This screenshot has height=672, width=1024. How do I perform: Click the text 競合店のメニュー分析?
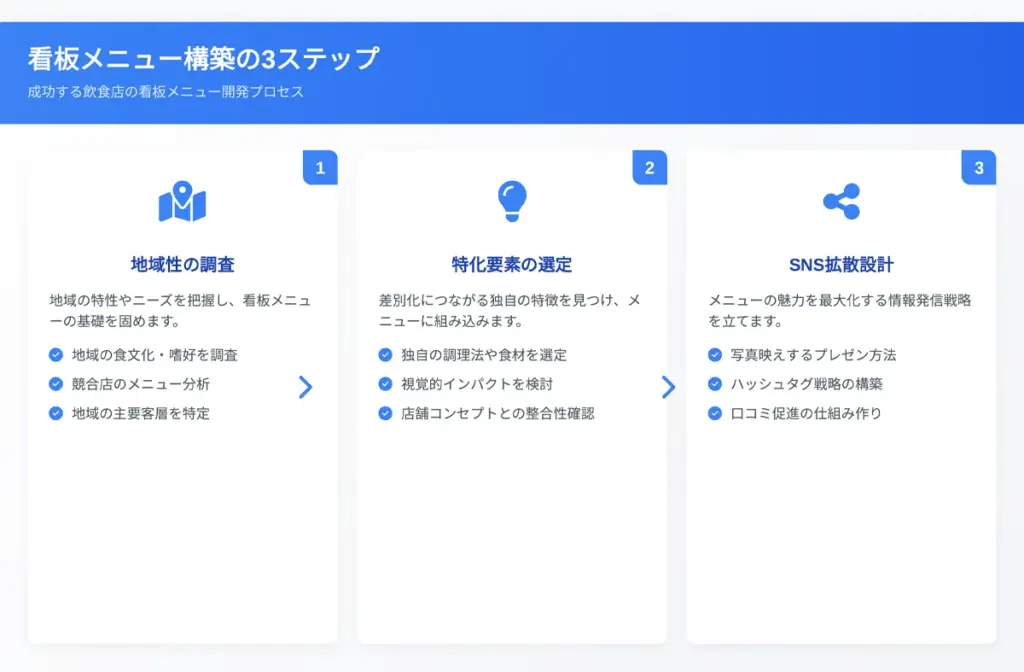pyautogui.click(x=141, y=384)
